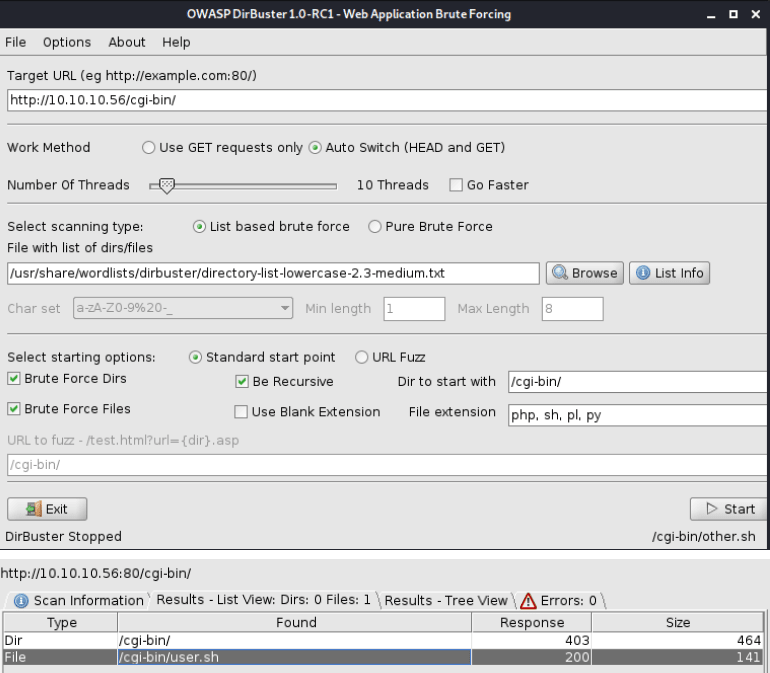Close the DirBuster window
Screen dimensions: 770x673
click(756, 14)
